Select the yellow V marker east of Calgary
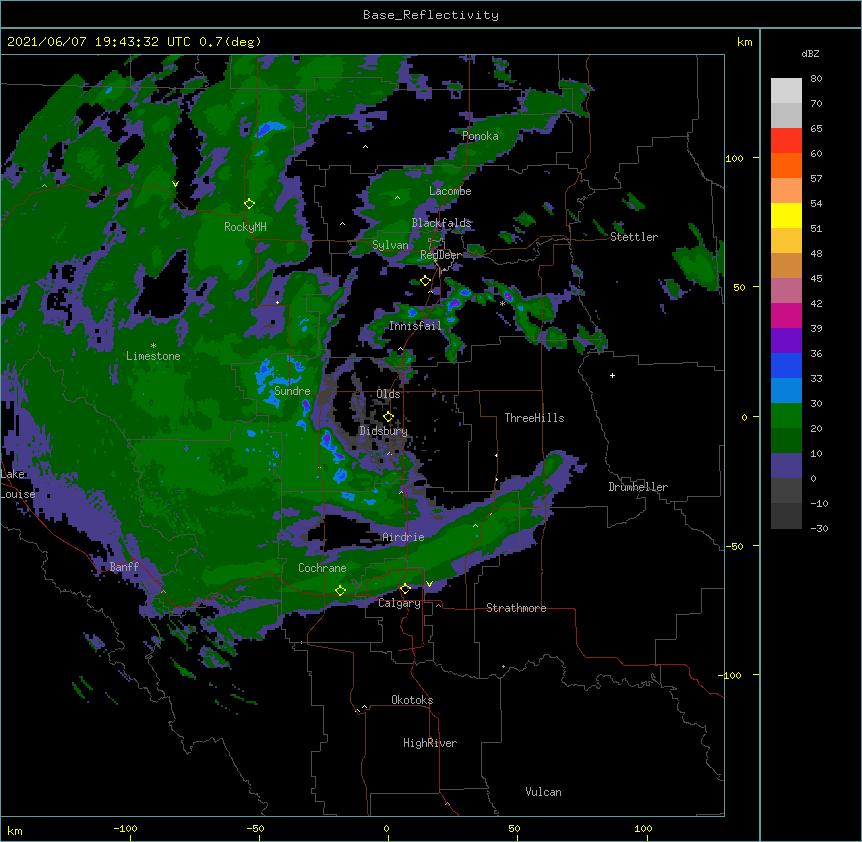Screen dimensions: 862x842 [x=429, y=584]
